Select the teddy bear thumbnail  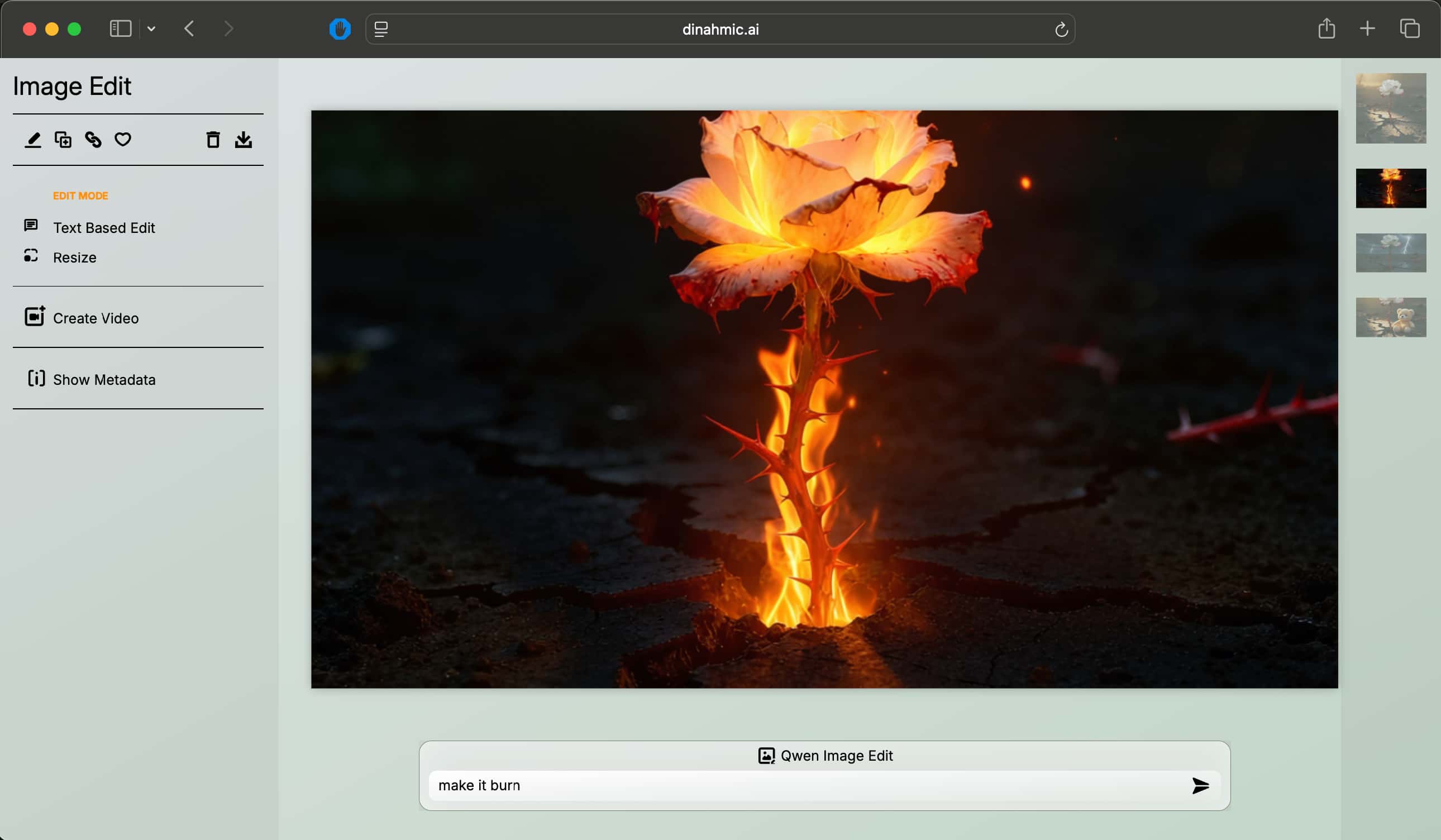[x=1390, y=317]
